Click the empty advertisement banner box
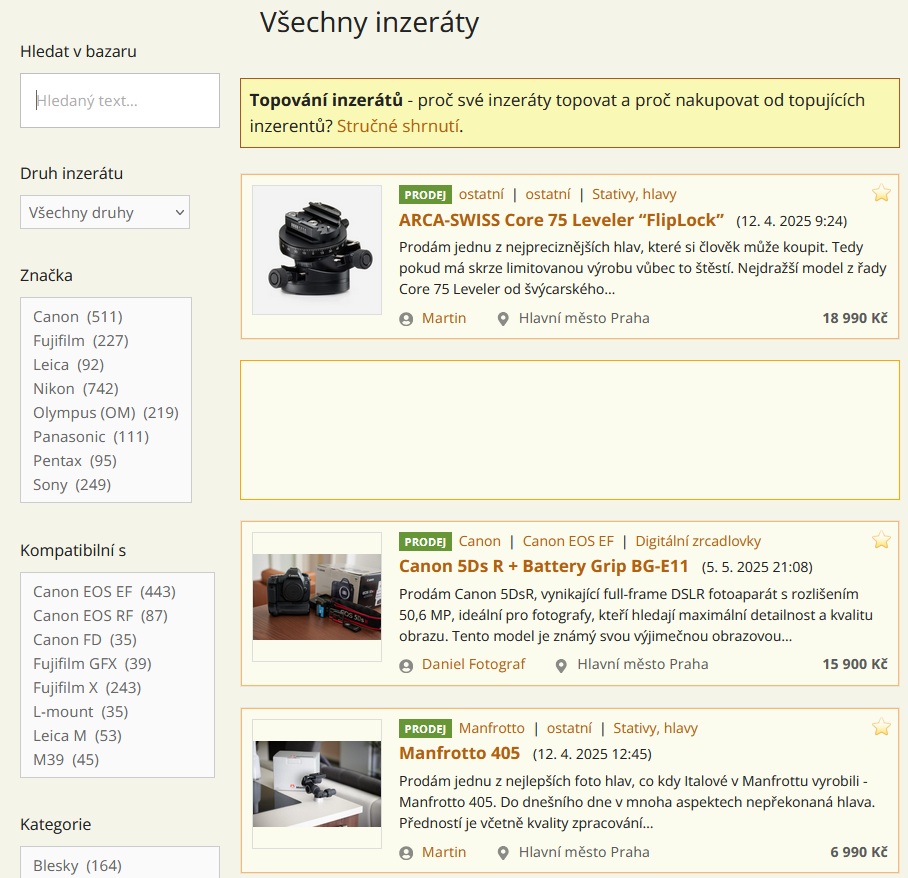The image size is (908, 878). click(570, 430)
